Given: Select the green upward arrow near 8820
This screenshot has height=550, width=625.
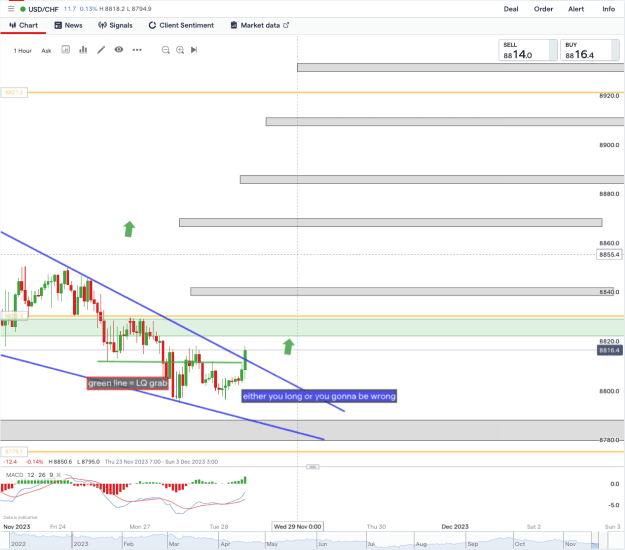Looking at the screenshot, I should click(x=289, y=347).
